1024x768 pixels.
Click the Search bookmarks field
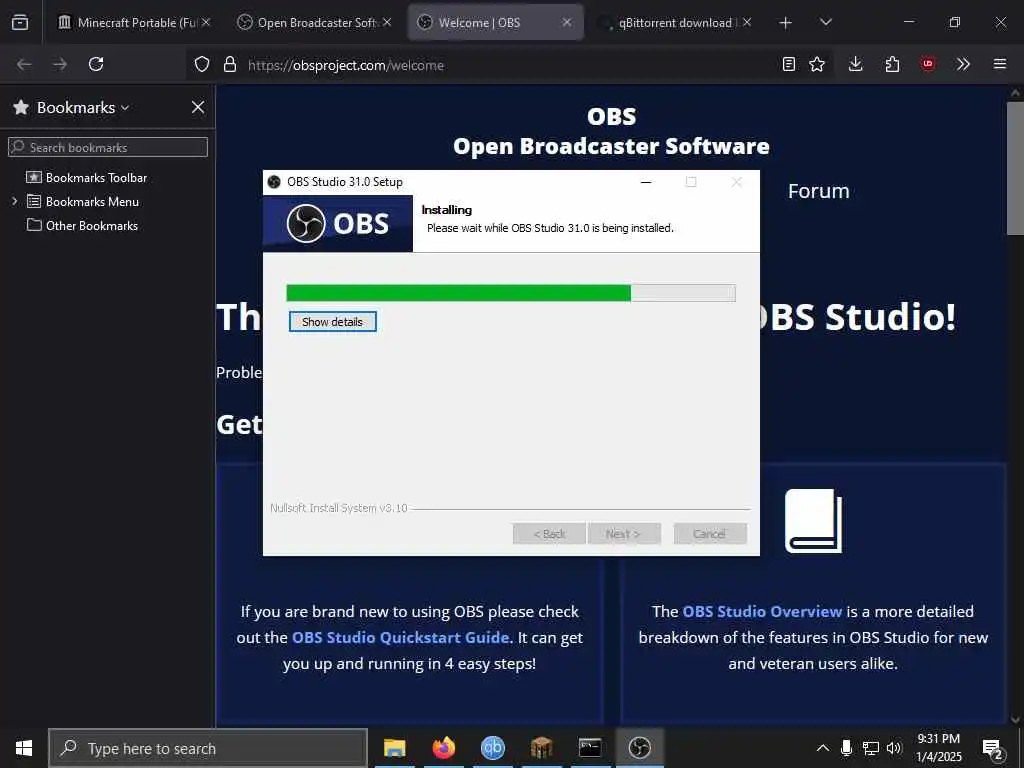(x=108, y=147)
